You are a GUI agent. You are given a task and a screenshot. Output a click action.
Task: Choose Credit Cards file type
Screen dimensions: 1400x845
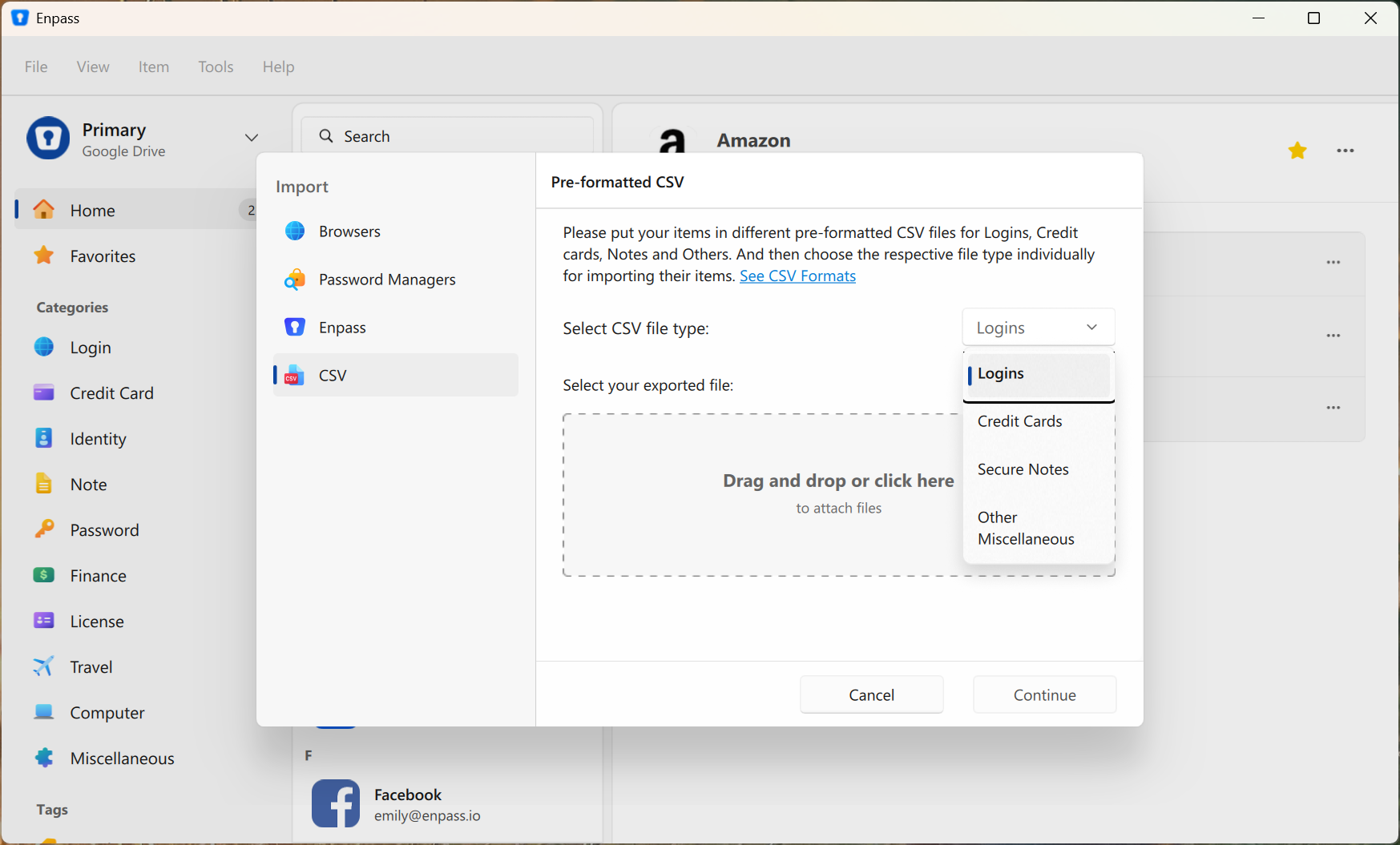pyautogui.click(x=1038, y=421)
